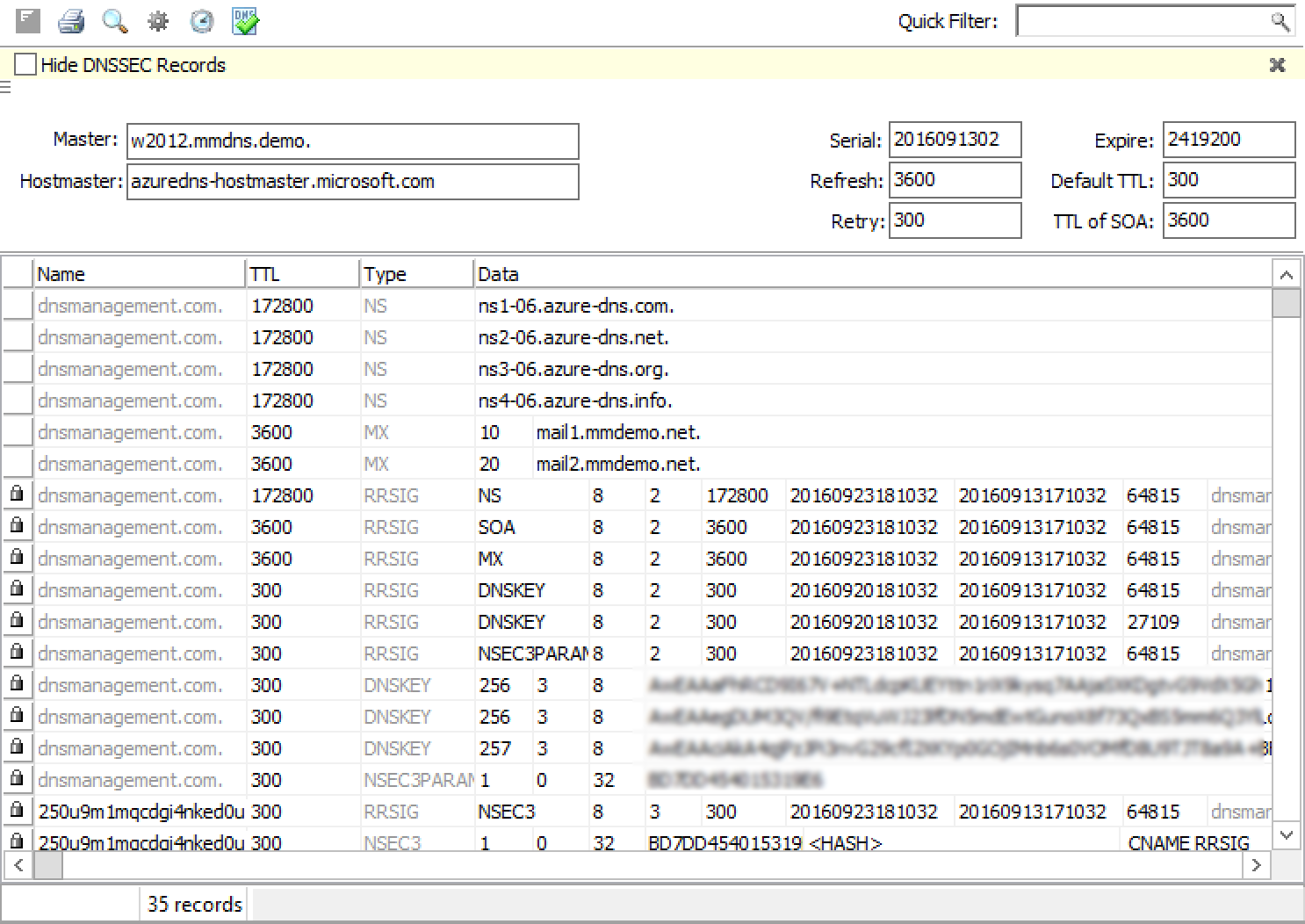Click the Quick Filter search magnifier icon
The height and width of the screenshot is (924, 1305).
point(1280,21)
